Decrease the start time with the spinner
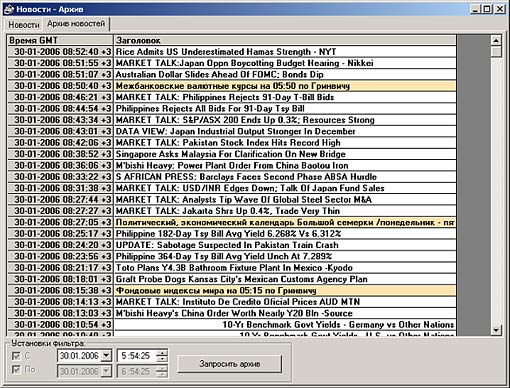This screenshot has width=510, height=388. pos(162,359)
